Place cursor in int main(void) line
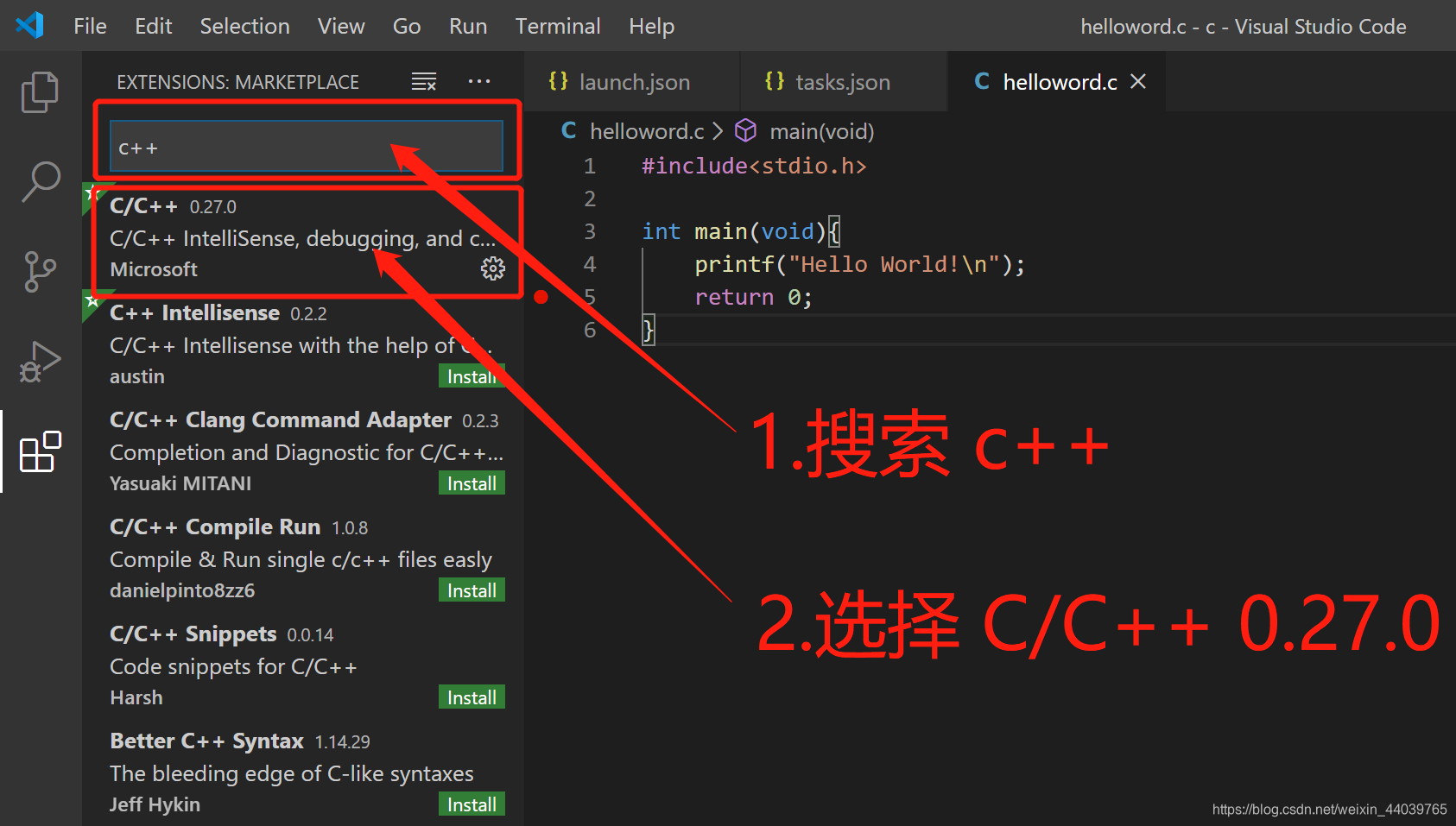 (741, 231)
